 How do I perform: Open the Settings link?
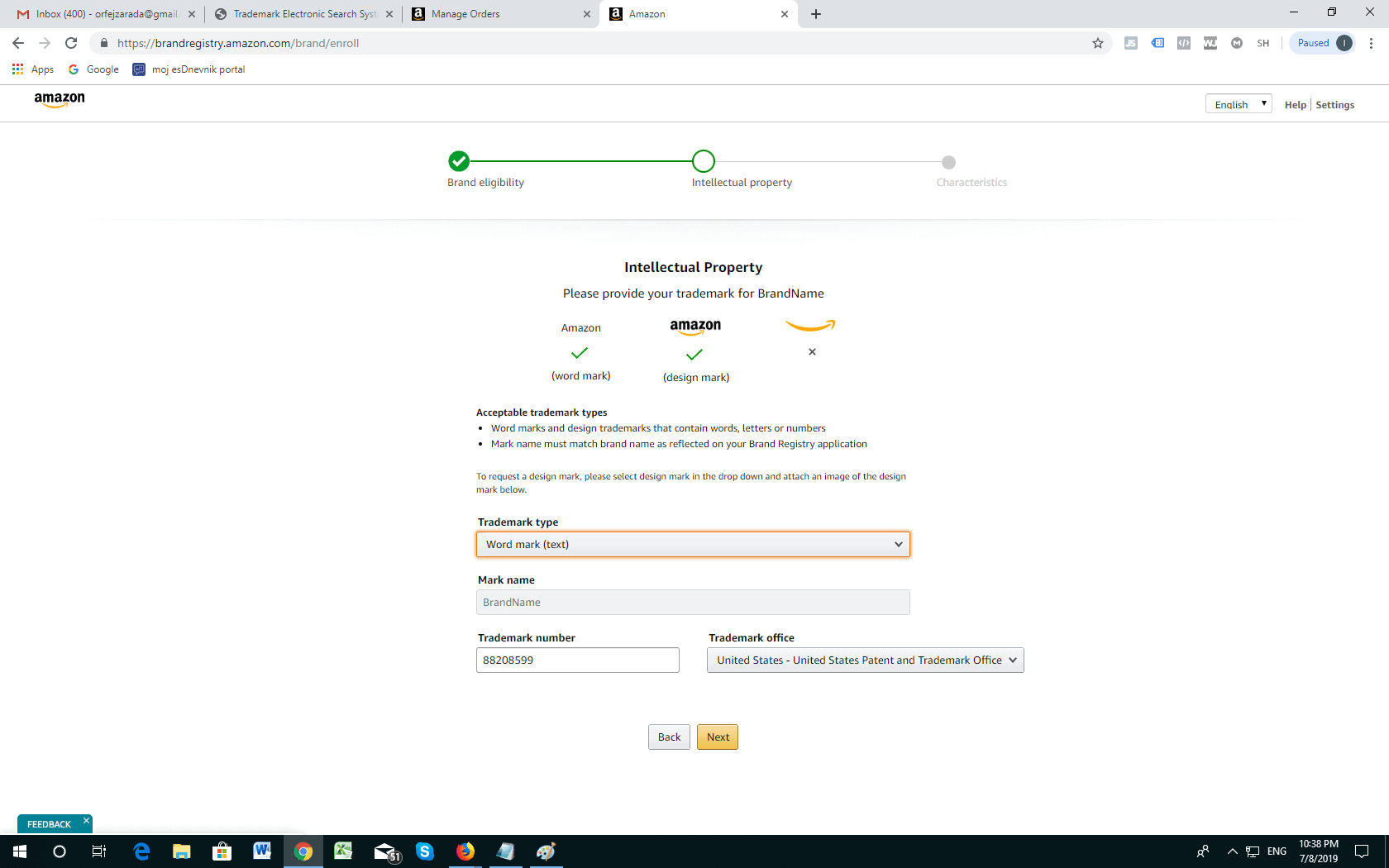1334,105
